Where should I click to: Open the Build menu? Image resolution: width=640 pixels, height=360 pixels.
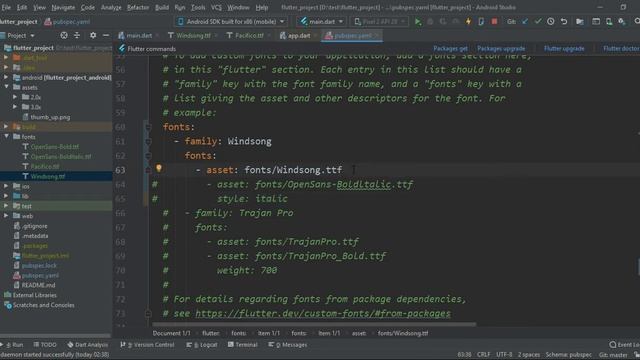(162, 7)
